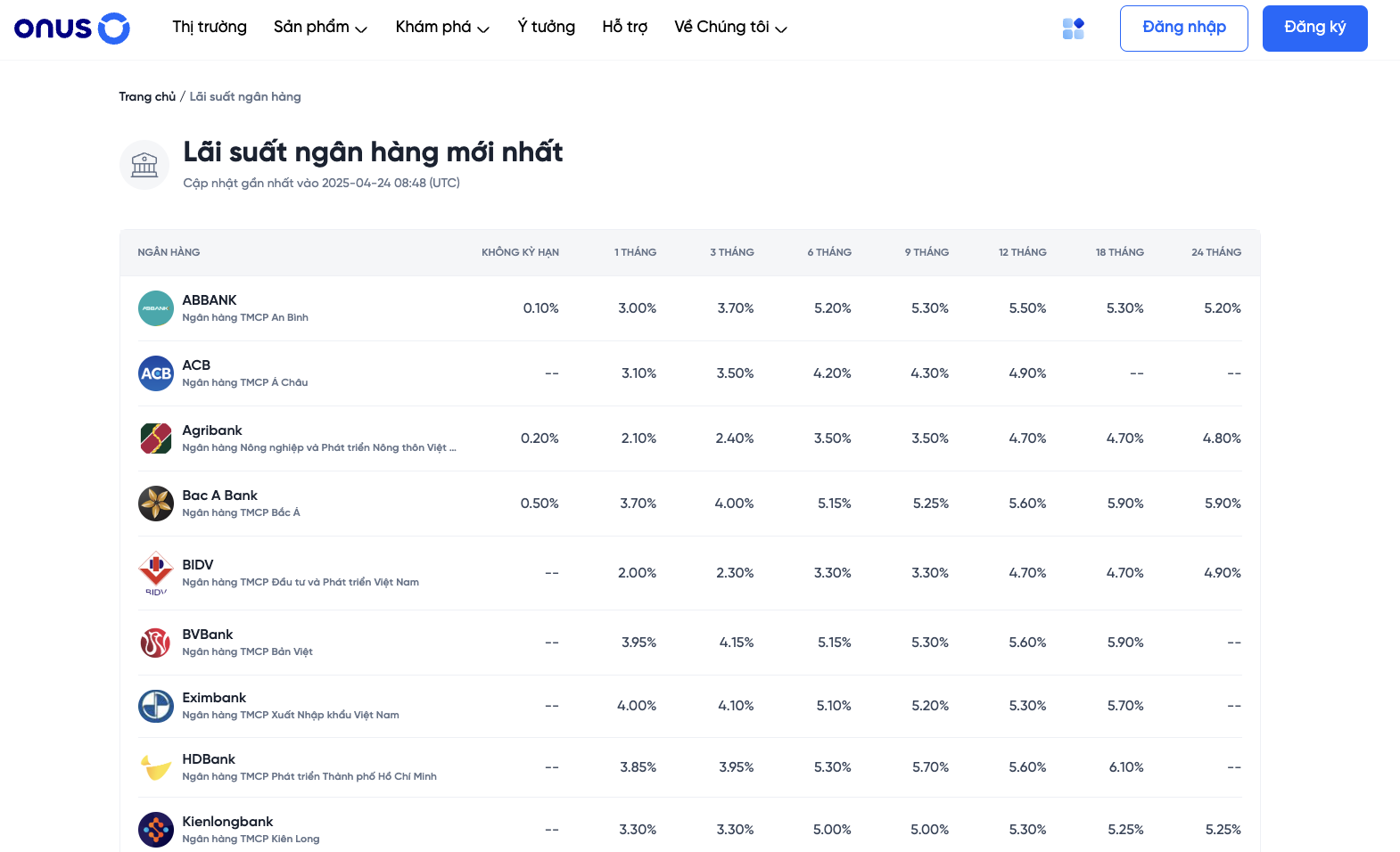
Task: Select the BVBank logo icon
Action: coord(156,643)
